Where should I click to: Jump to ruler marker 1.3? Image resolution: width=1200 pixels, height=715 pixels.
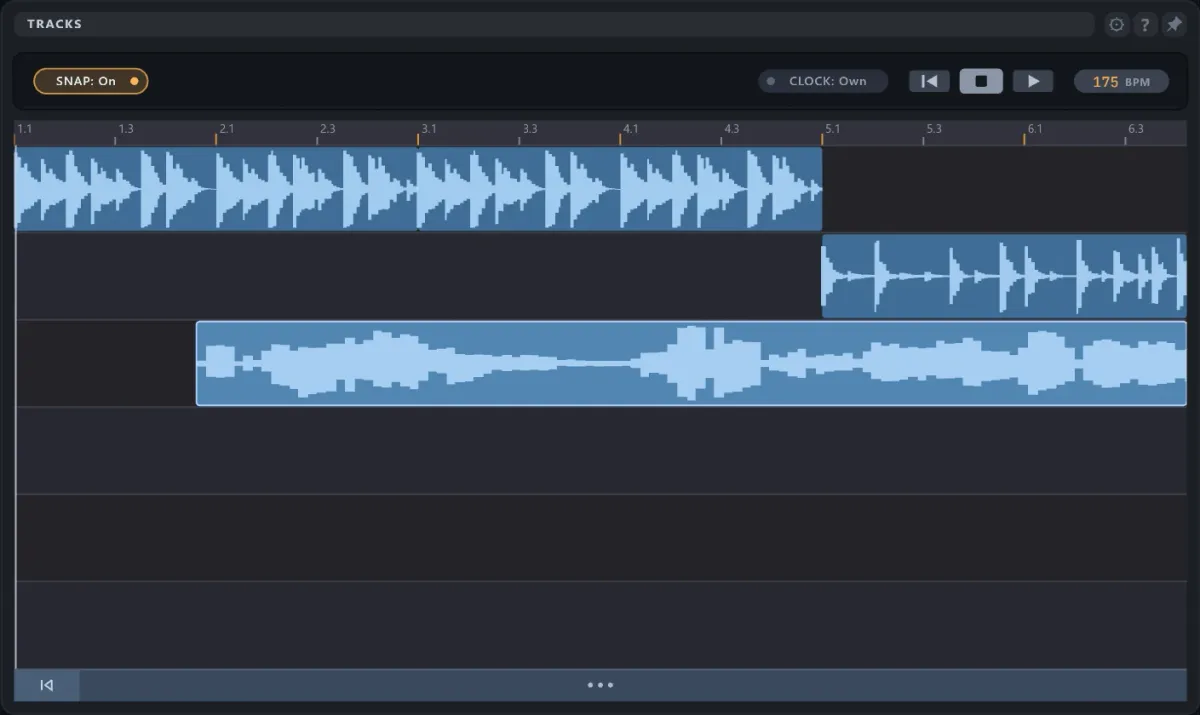point(126,129)
